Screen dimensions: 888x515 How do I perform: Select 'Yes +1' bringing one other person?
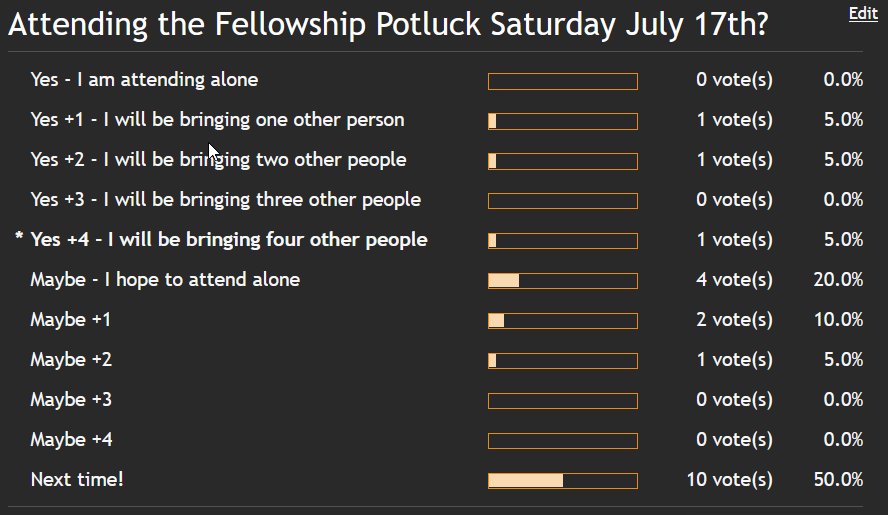click(x=217, y=120)
